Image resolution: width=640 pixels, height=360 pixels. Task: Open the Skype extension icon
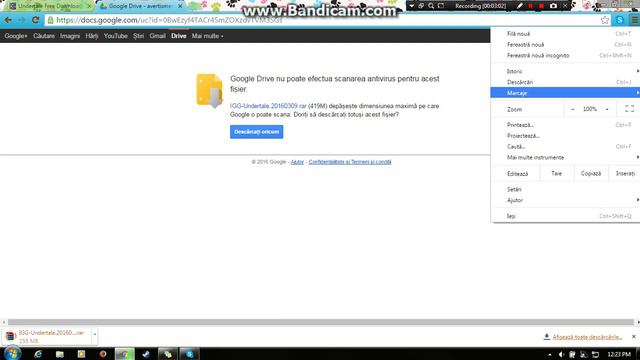(620, 20)
